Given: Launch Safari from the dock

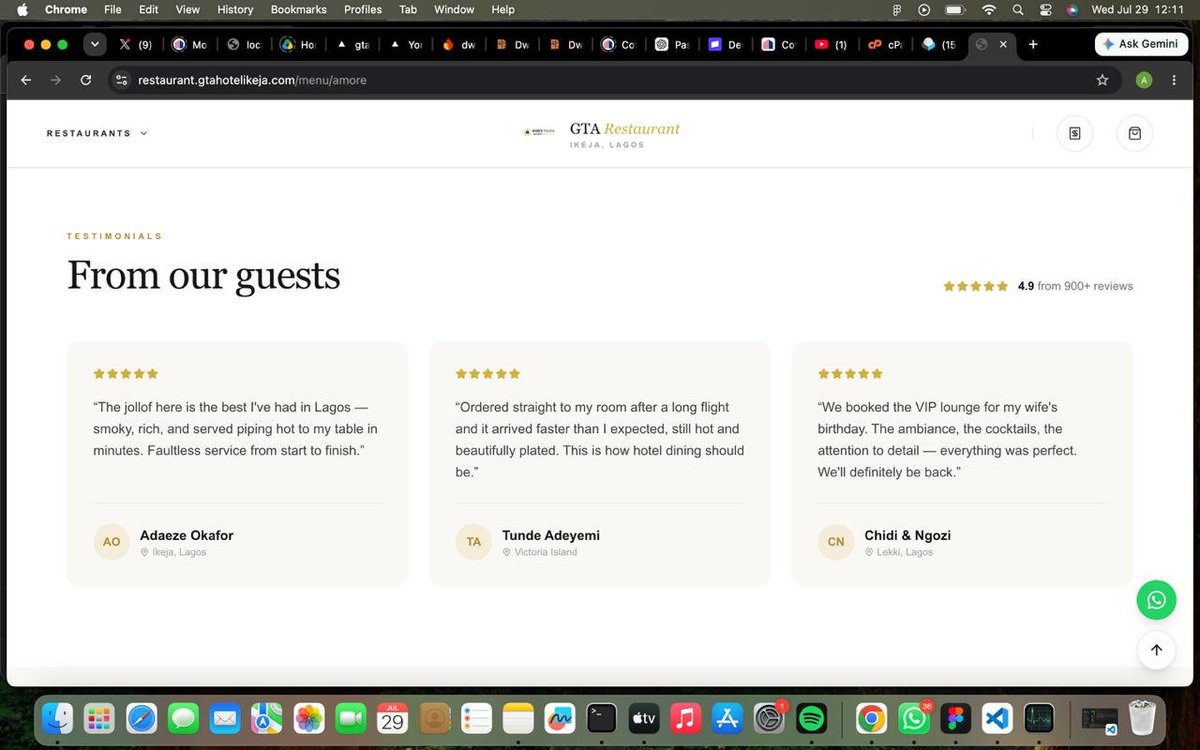Looking at the screenshot, I should pyautogui.click(x=141, y=717).
